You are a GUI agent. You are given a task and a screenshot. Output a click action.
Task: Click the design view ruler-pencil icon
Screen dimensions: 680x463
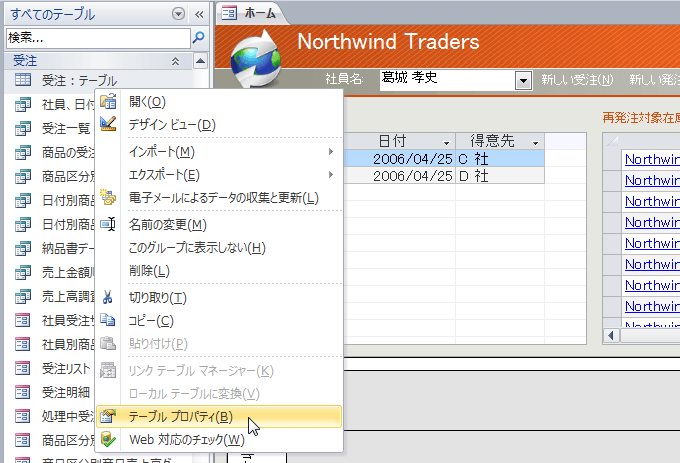click(x=108, y=124)
